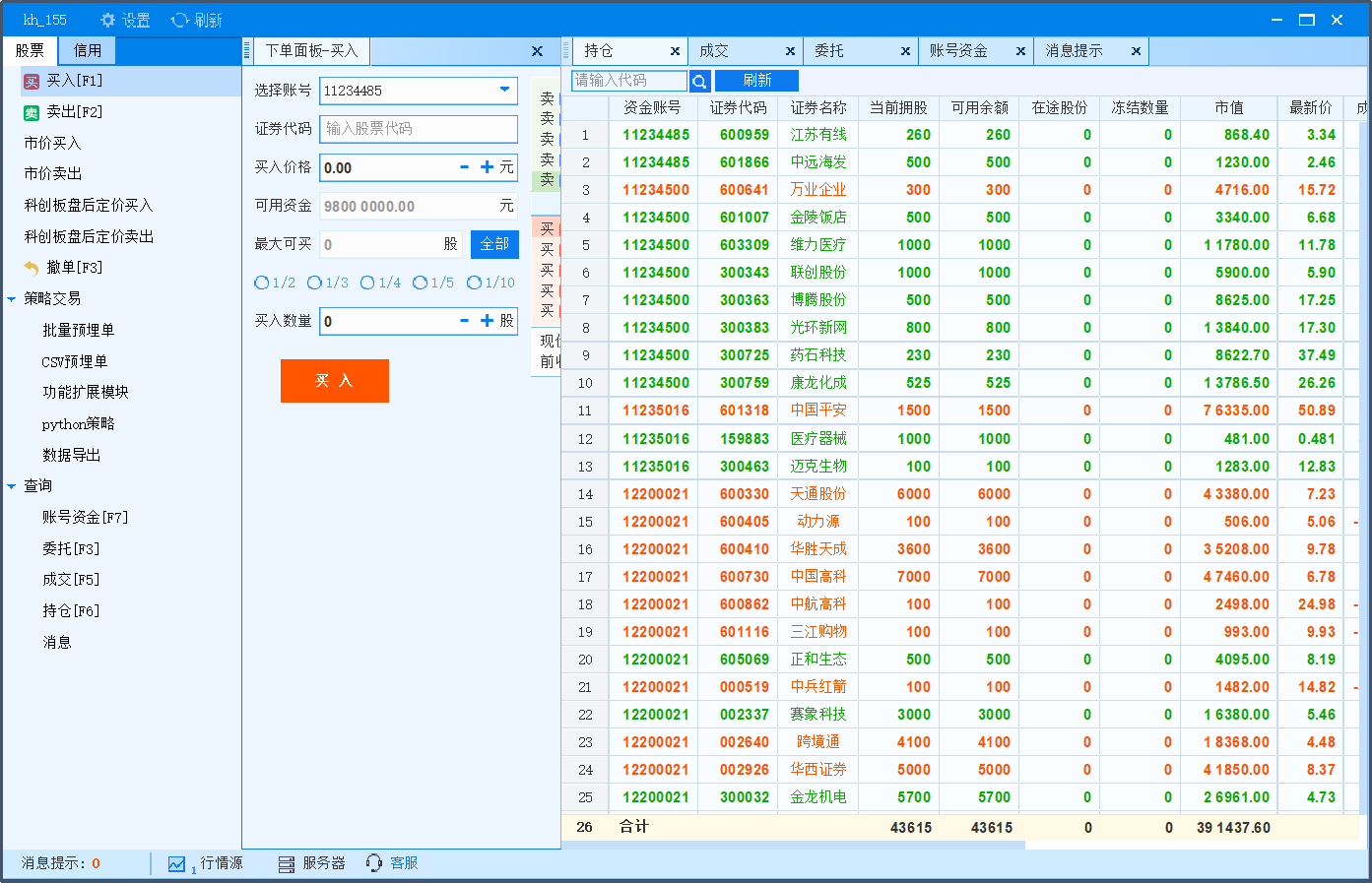Click stock code 300759 cell
Image resolution: width=1372 pixels, height=883 pixels.
745,383
